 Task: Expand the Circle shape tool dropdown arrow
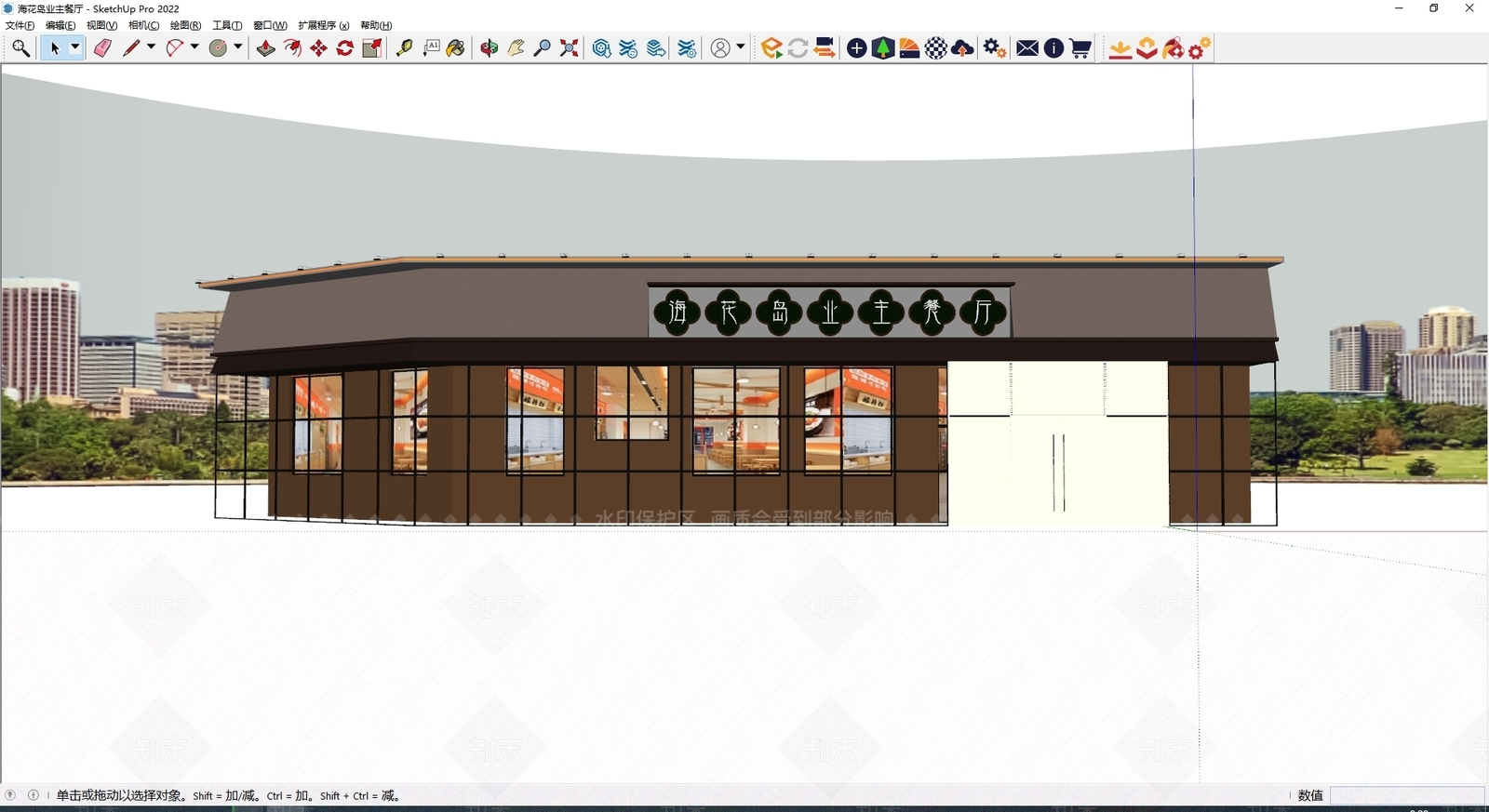point(238,47)
